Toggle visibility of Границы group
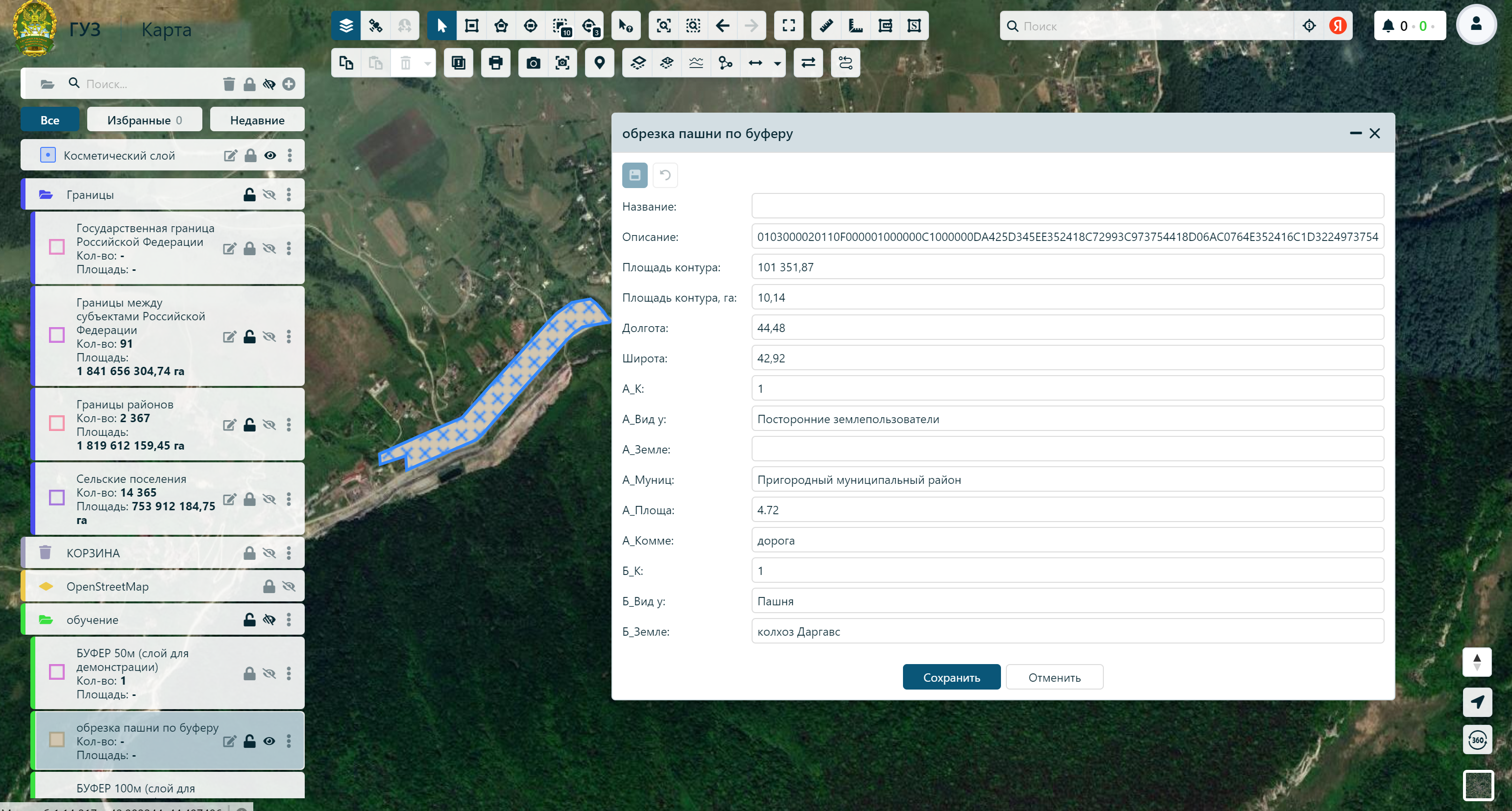 pyautogui.click(x=269, y=194)
